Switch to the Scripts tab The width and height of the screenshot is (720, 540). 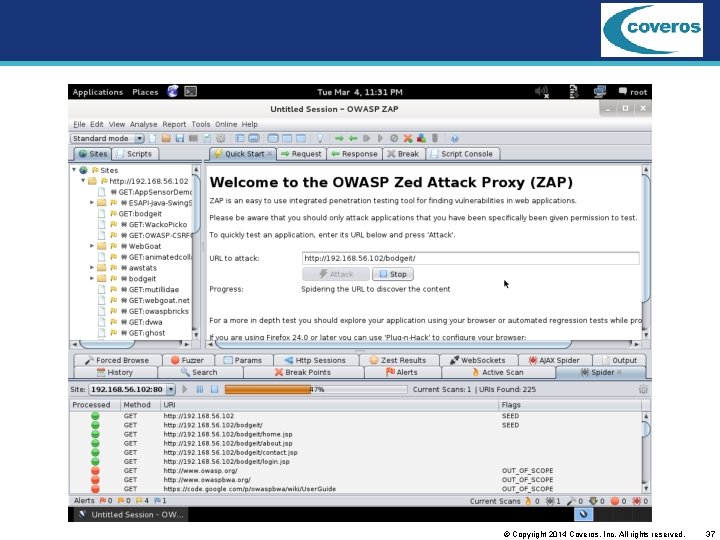tap(134, 154)
